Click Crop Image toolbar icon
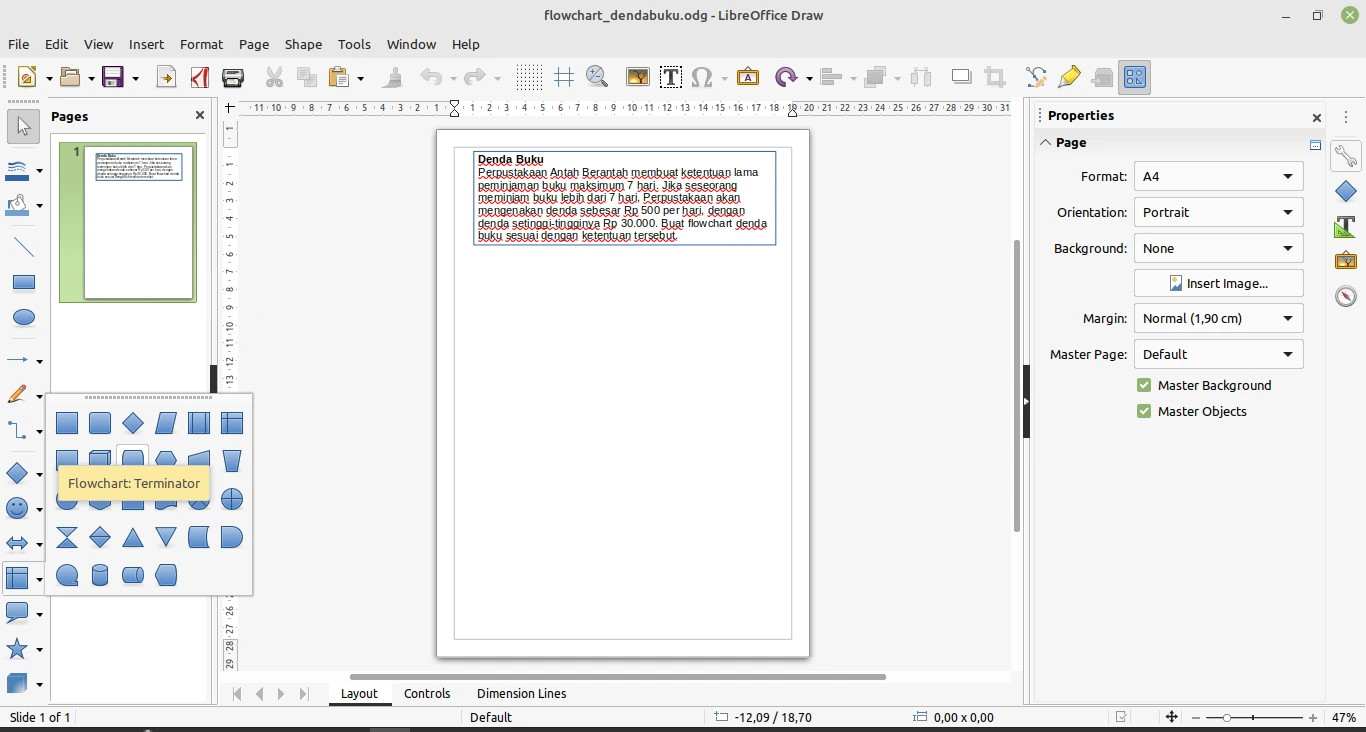Viewport: 1366px width, 732px height. [x=994, y=77]
